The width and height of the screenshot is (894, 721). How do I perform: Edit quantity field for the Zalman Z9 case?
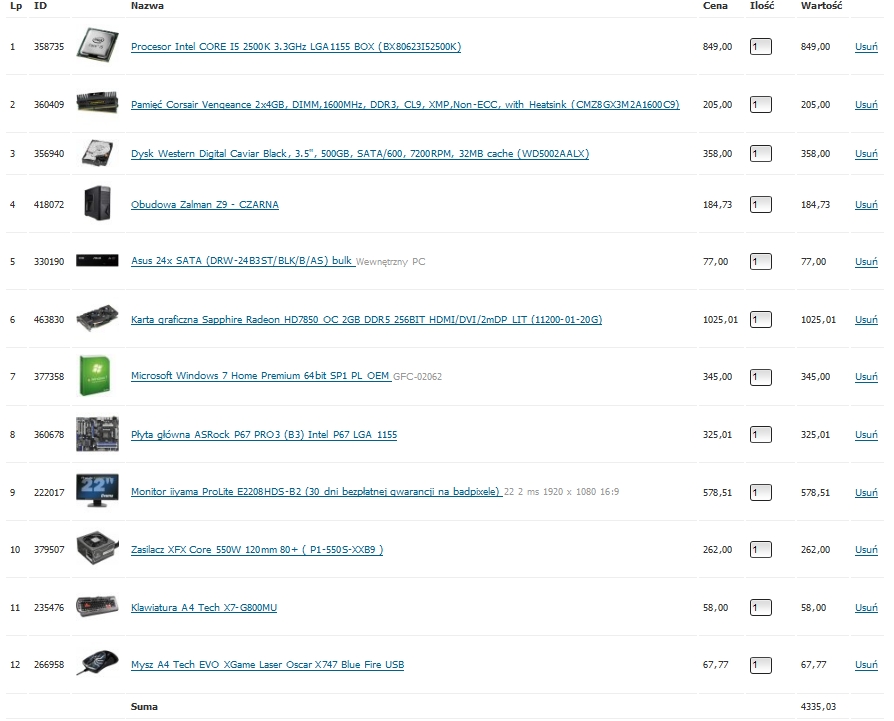pos(761,205)
